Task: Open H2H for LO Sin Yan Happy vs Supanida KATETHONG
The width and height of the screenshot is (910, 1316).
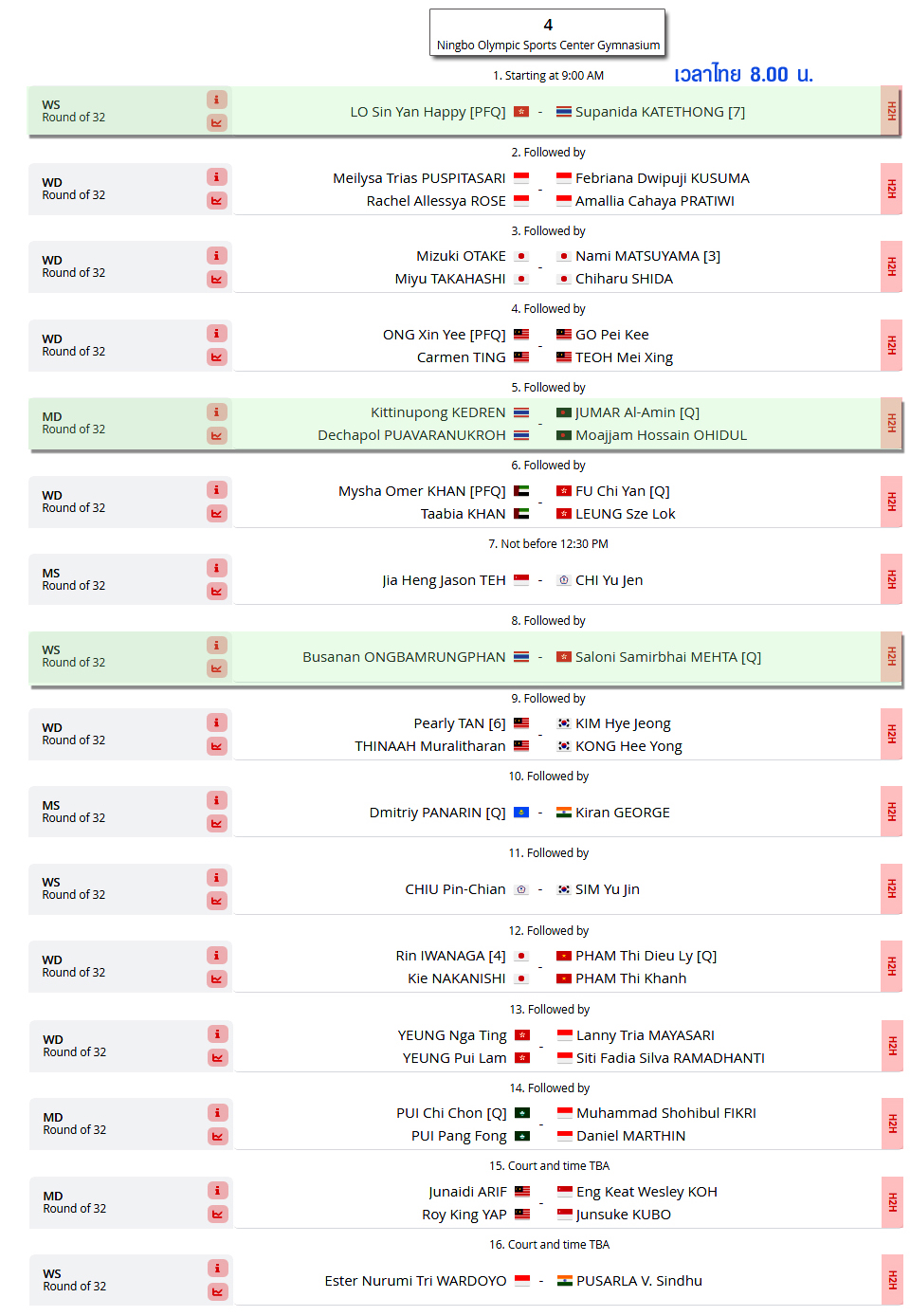Action: coord(891,111)
